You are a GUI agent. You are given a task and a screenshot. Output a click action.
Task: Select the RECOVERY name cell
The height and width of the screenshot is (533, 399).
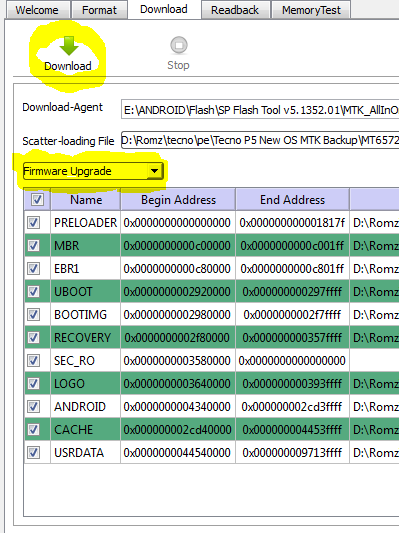(x=85, y=338)
